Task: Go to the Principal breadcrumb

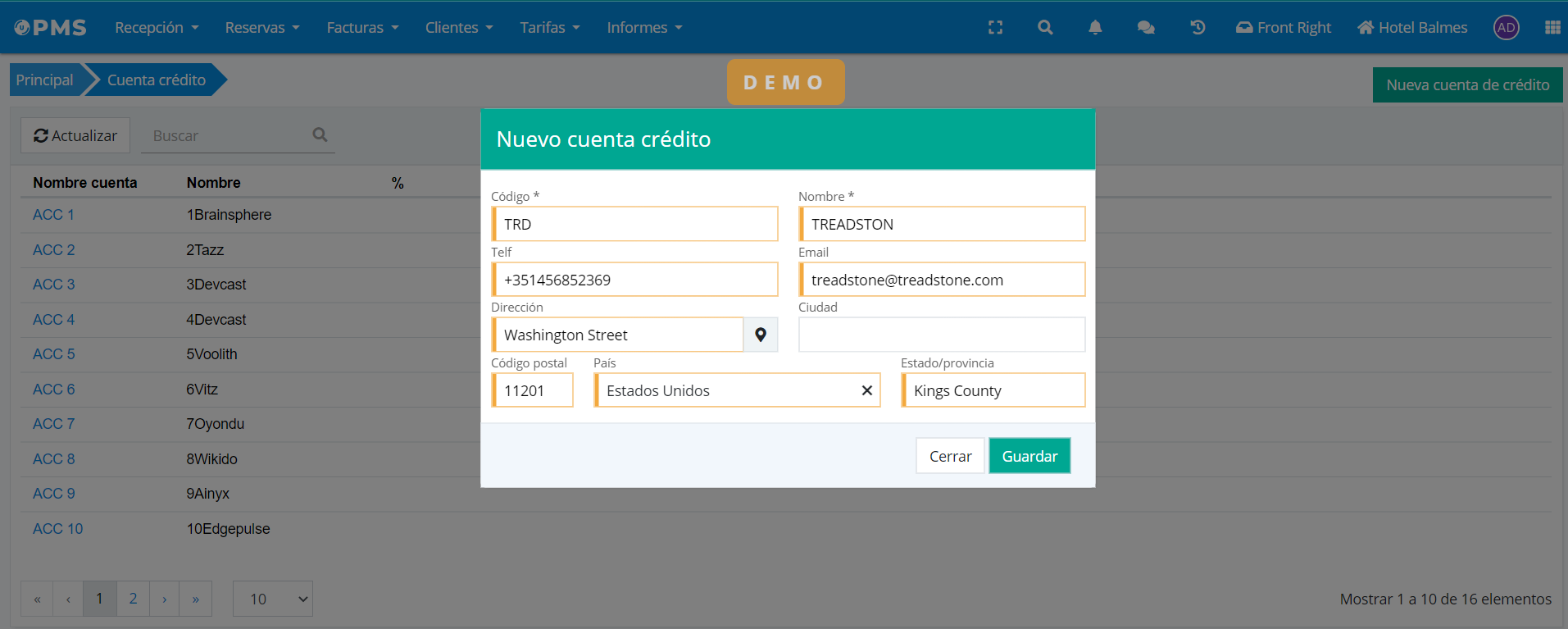Action: (45, 80)
